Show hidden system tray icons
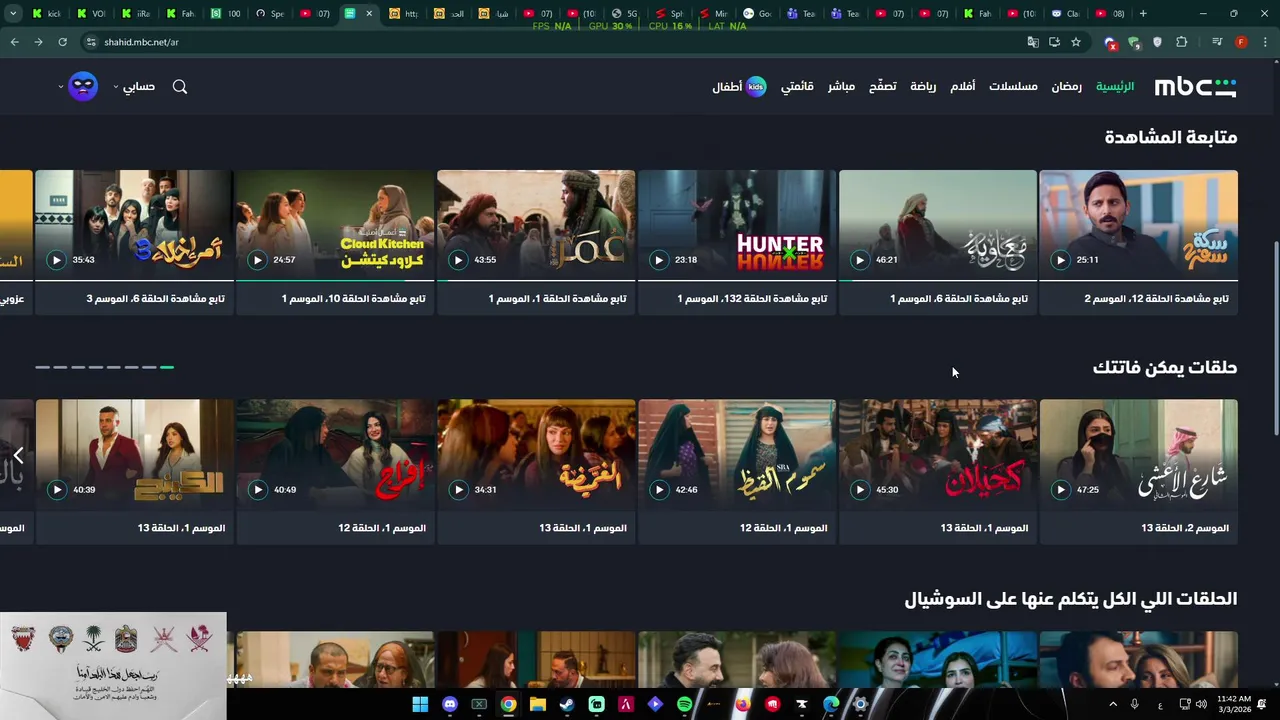The height and width of the screenshot is (720, 1280). [x=1113, y=705]
